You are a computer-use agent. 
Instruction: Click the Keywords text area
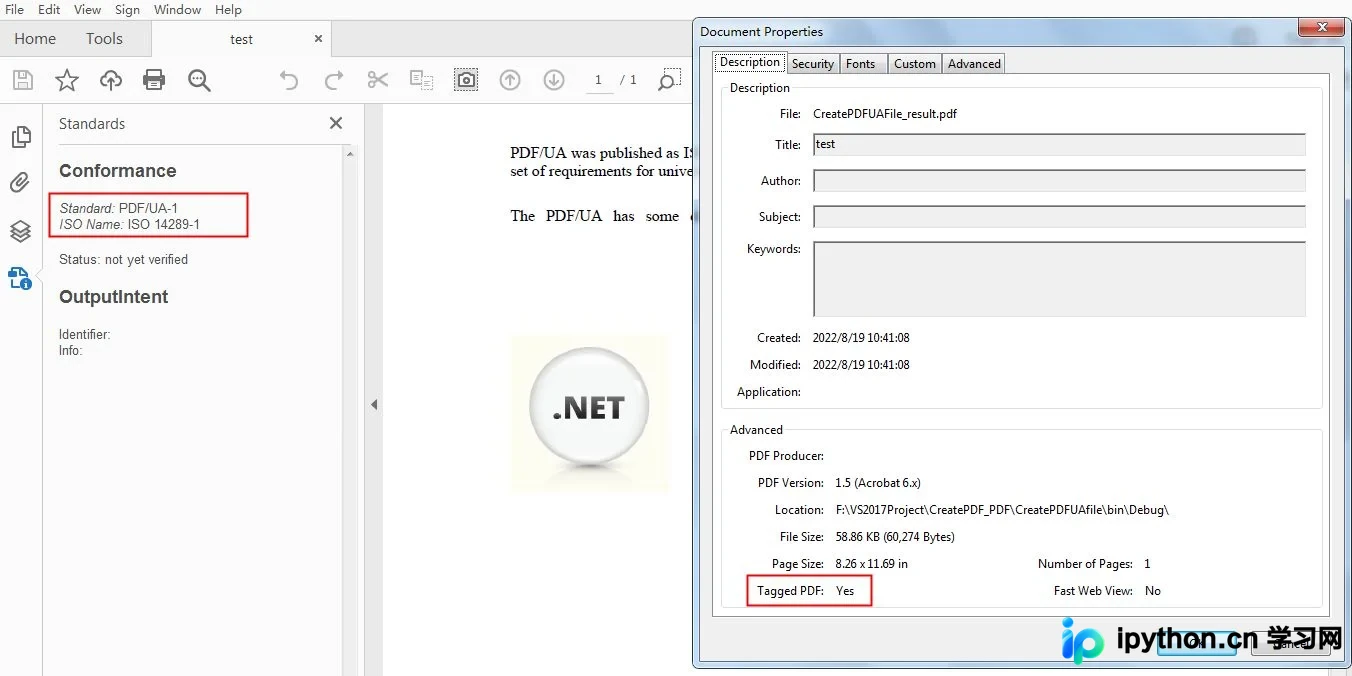click(1059, 279)
